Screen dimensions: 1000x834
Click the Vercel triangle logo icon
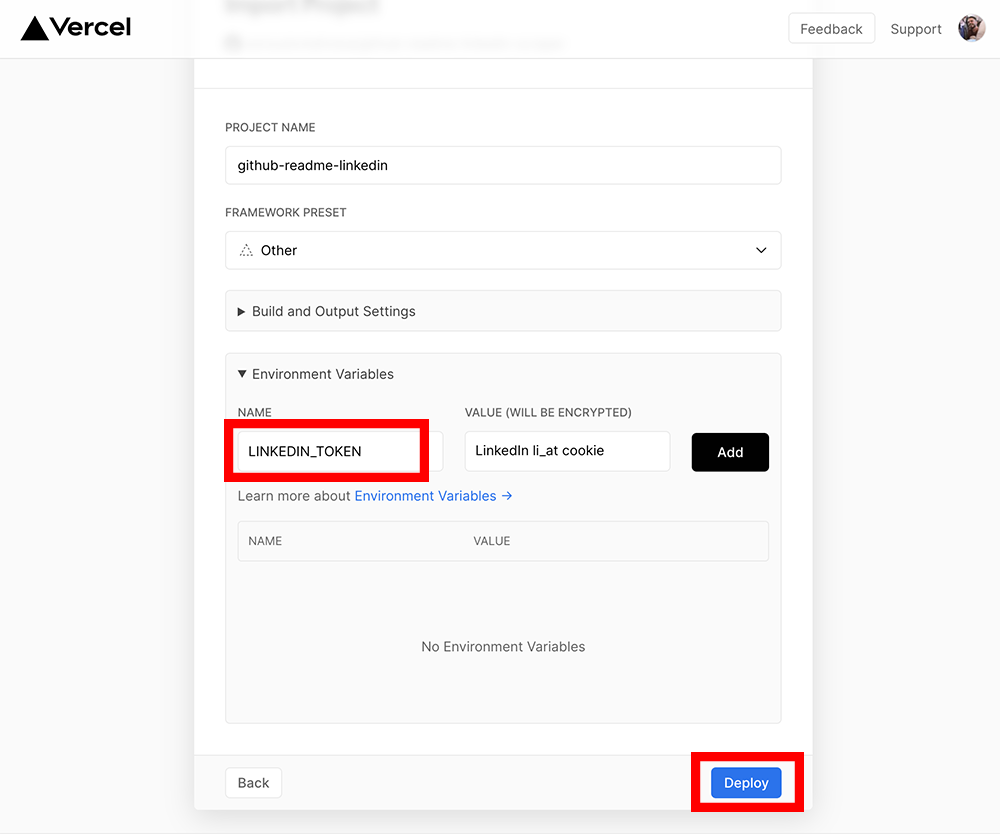34,28
